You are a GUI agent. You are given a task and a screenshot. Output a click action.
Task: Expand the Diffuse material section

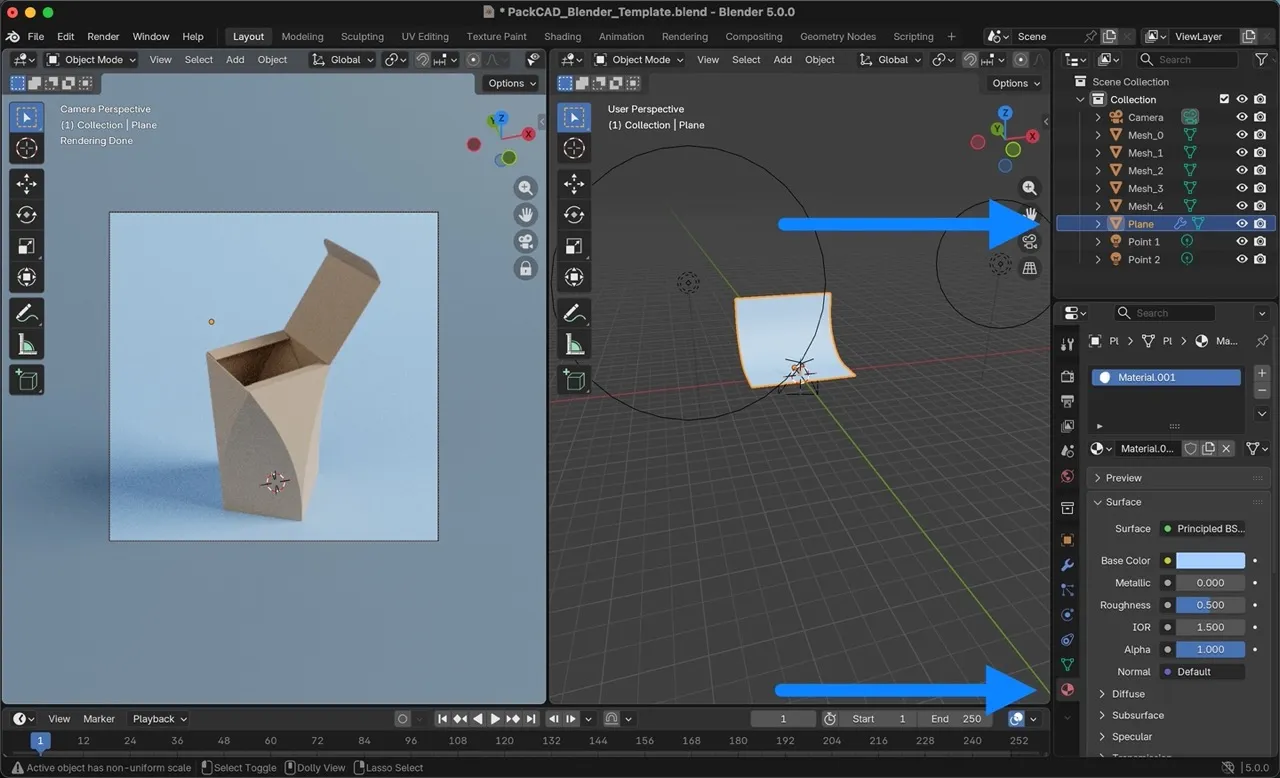1128,694
